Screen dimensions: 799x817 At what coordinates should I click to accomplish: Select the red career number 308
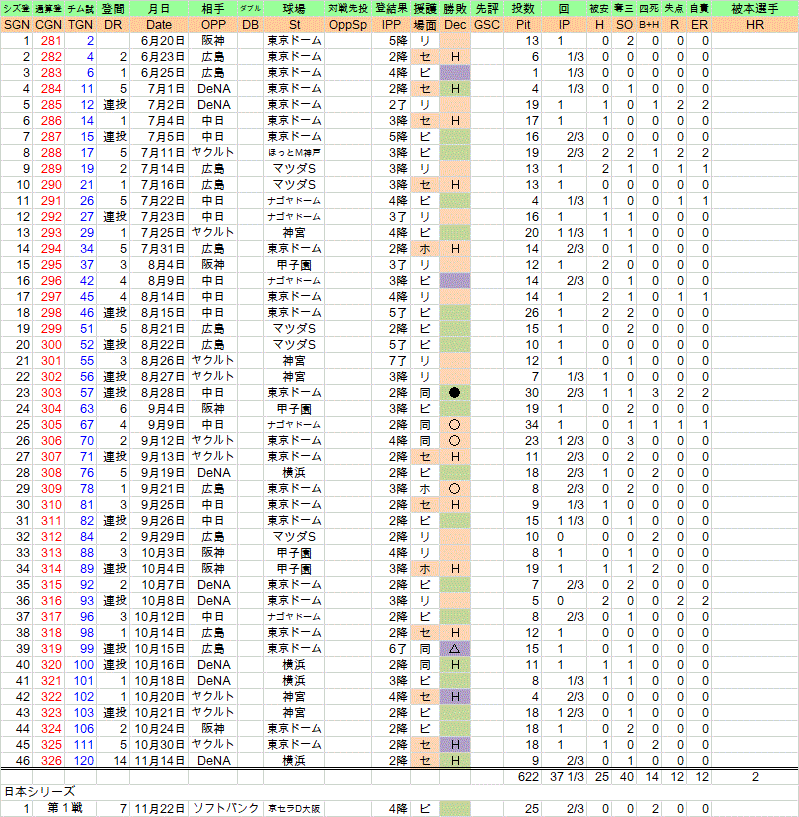tap(51, 473)
